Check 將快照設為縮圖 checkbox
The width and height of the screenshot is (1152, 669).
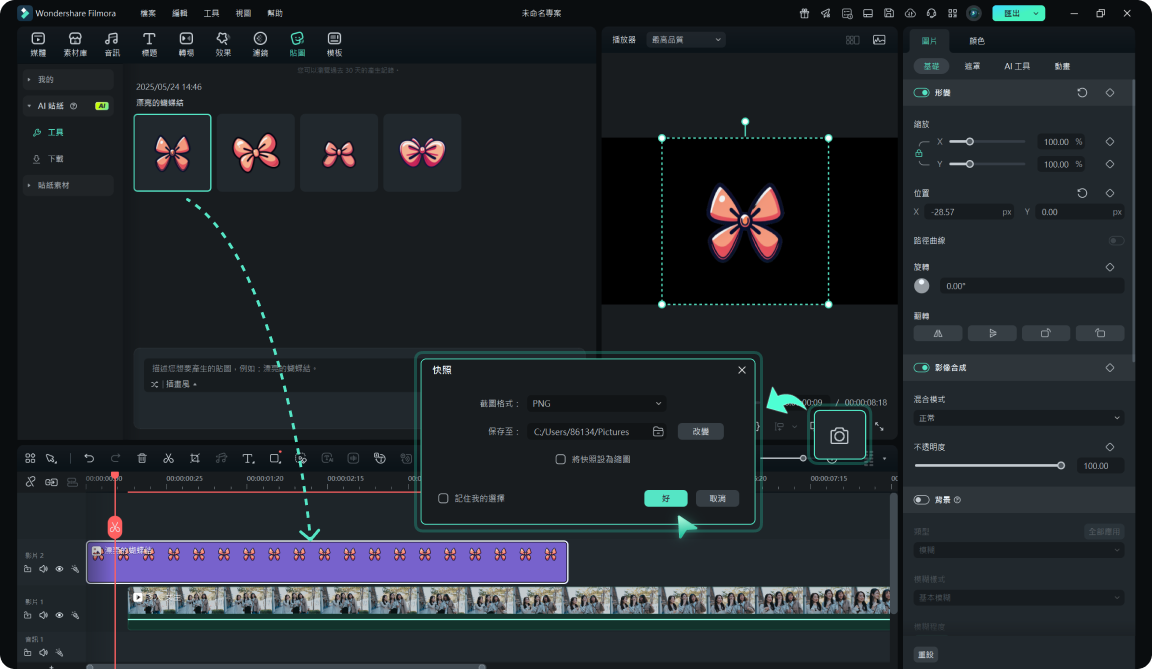(561, 459)
